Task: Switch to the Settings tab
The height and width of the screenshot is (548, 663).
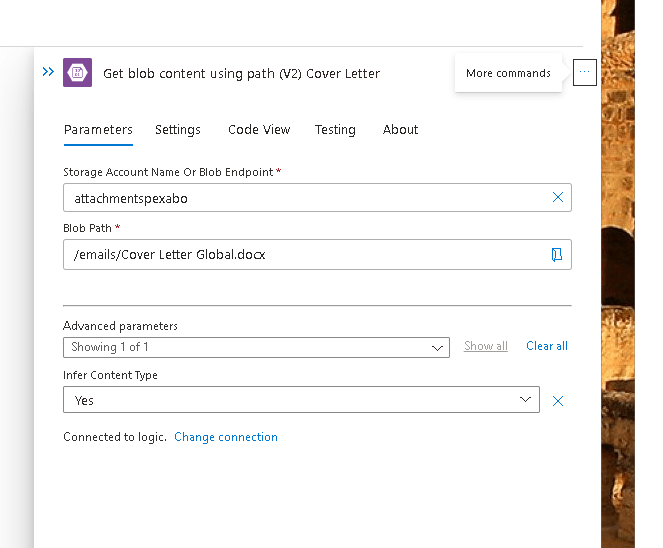Action: (178, 129)
